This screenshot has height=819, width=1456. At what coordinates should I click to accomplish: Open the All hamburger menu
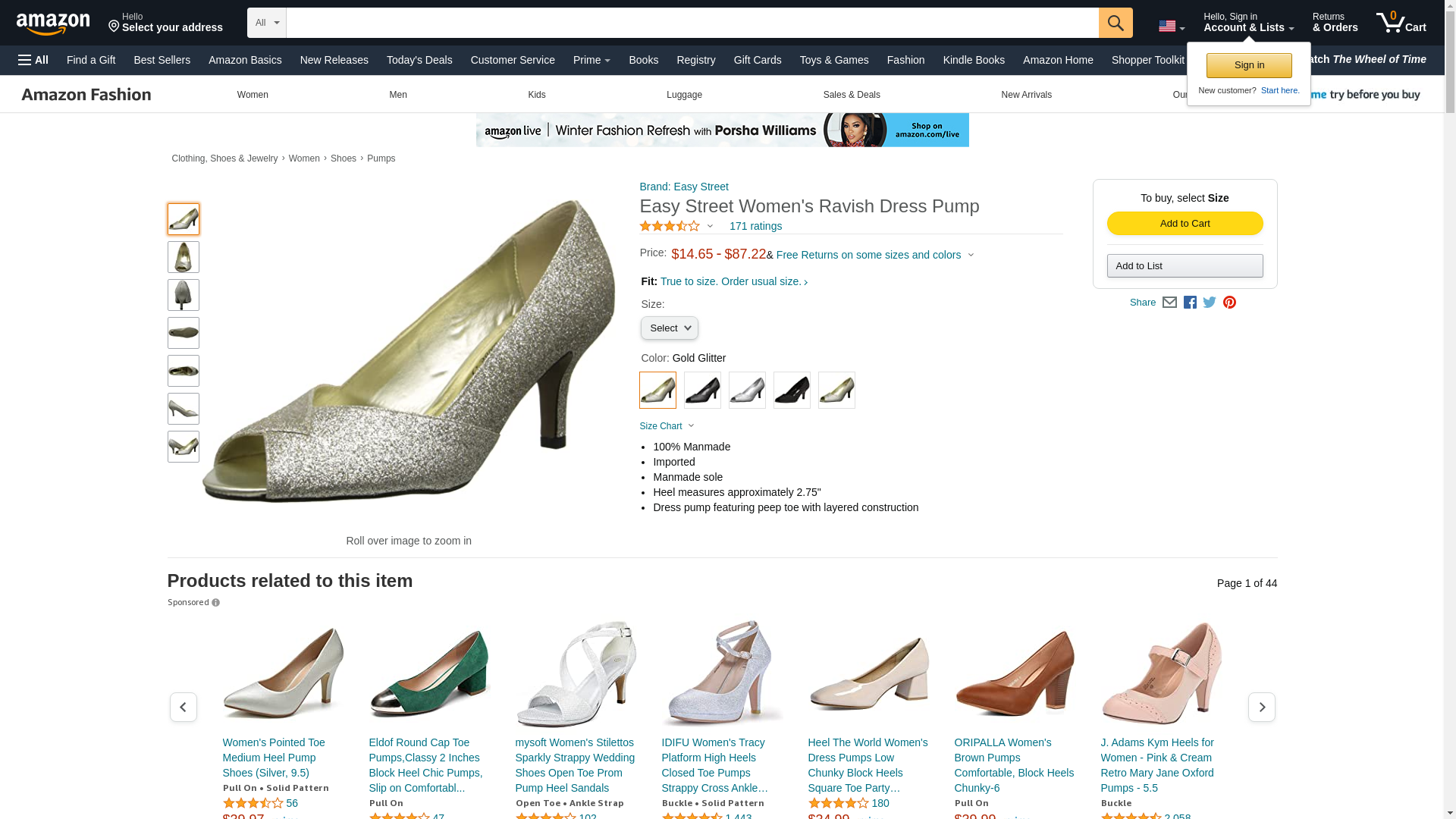coord(33,60)
